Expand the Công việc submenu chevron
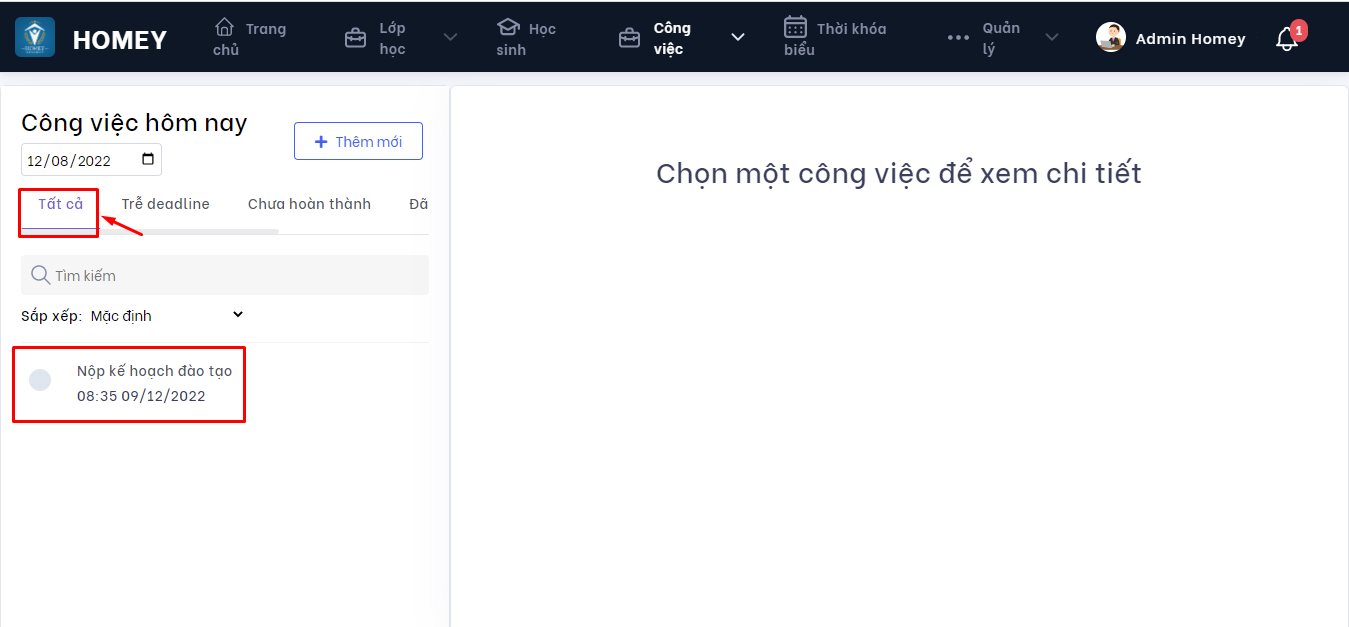The width and height of the screenshot is (1349, 627). pos(738,37)
